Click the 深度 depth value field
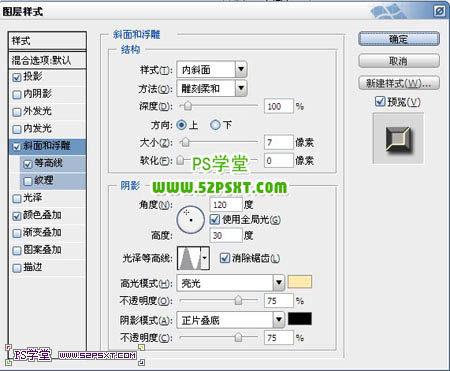The height and width of the screenshot is (371, 450). pyautogui.click(x=279, y=106)
